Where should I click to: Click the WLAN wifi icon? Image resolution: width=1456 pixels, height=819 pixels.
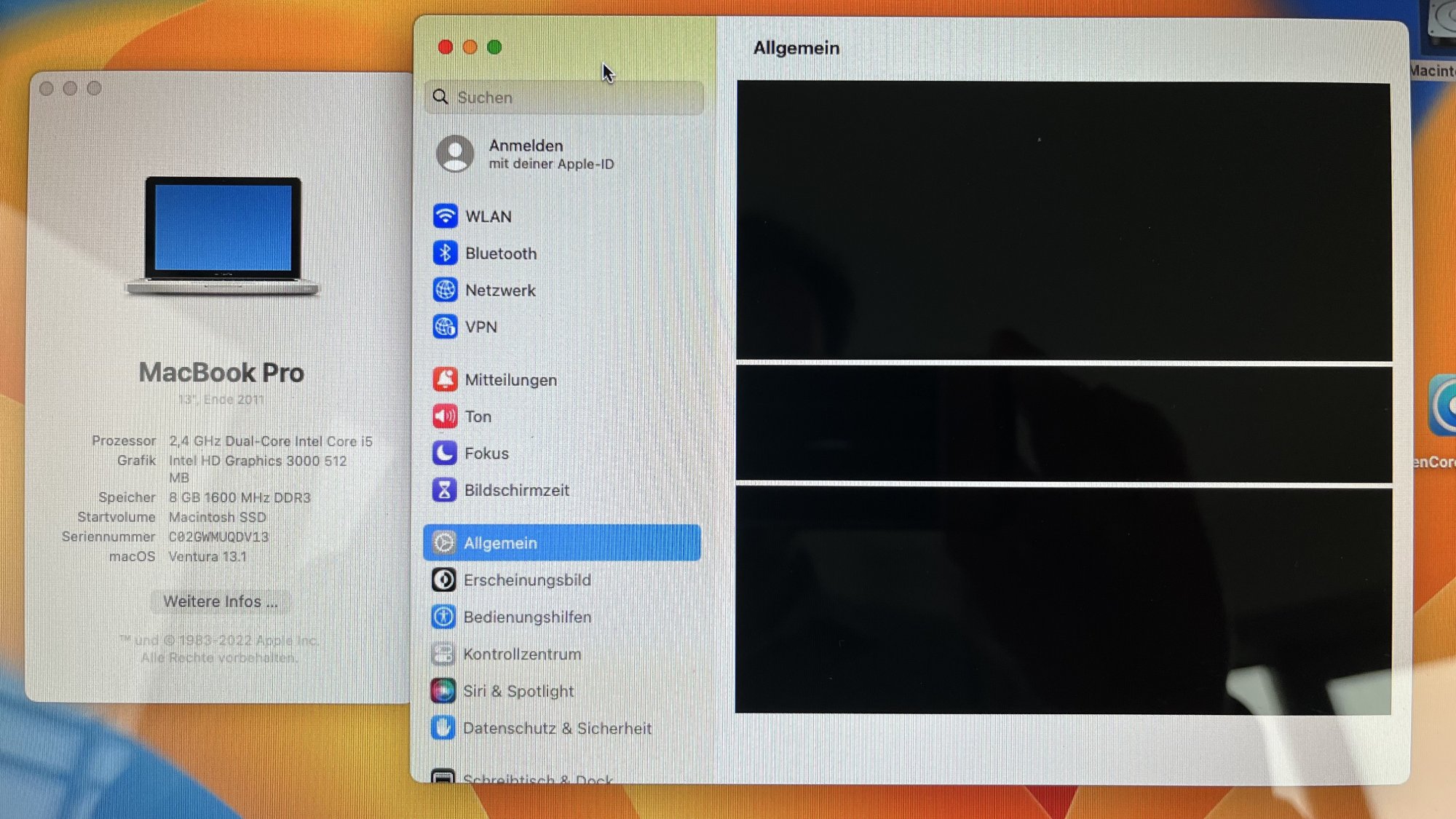pyautogui.click(x=445, y=216)
